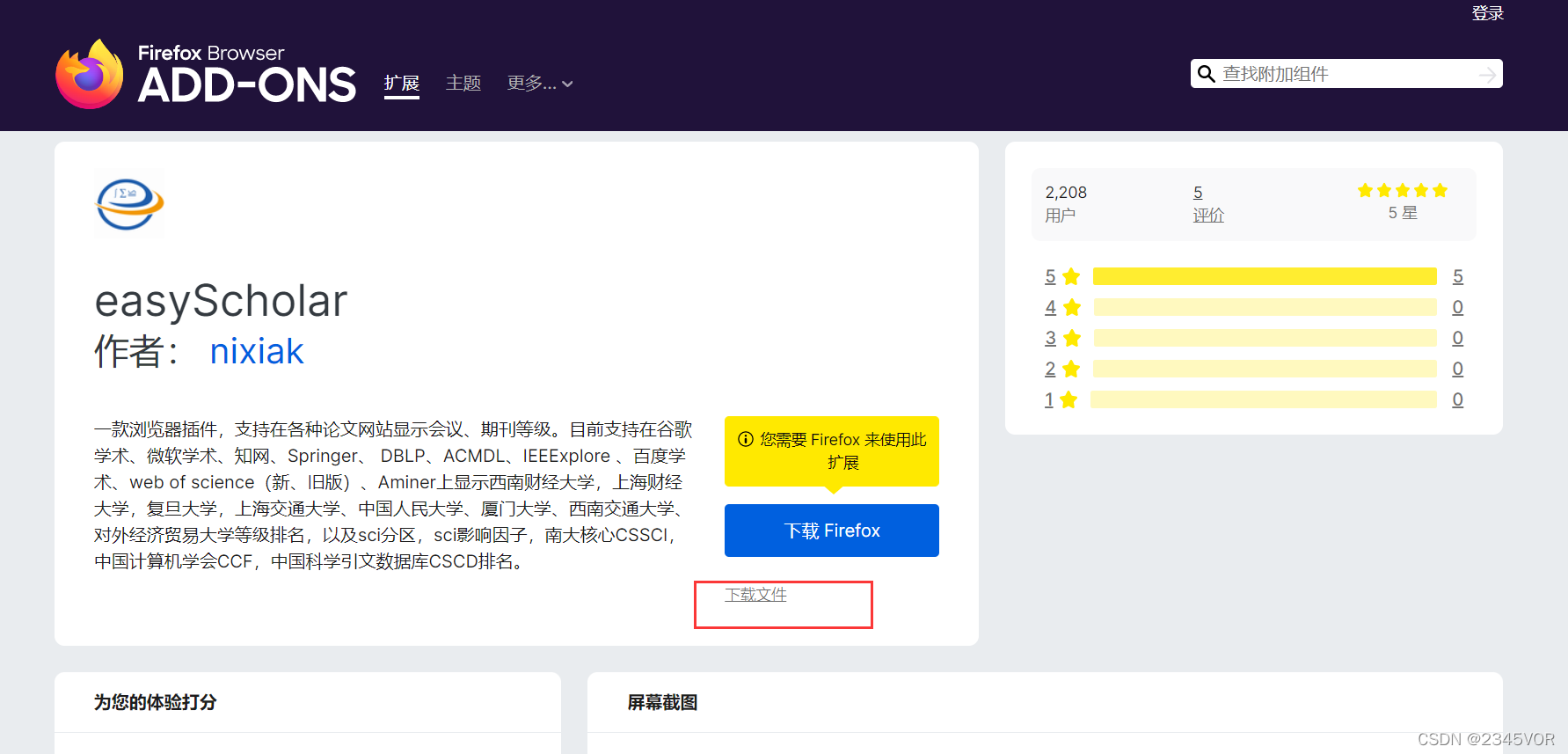Click the 登录 login link
1568x754 pixels.
click(1488, 13)
